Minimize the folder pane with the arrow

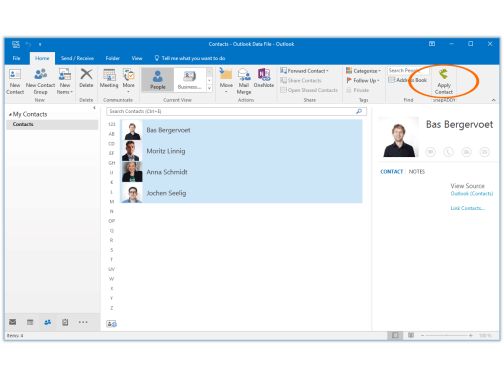pyautogui.click(x=94, y=108)
